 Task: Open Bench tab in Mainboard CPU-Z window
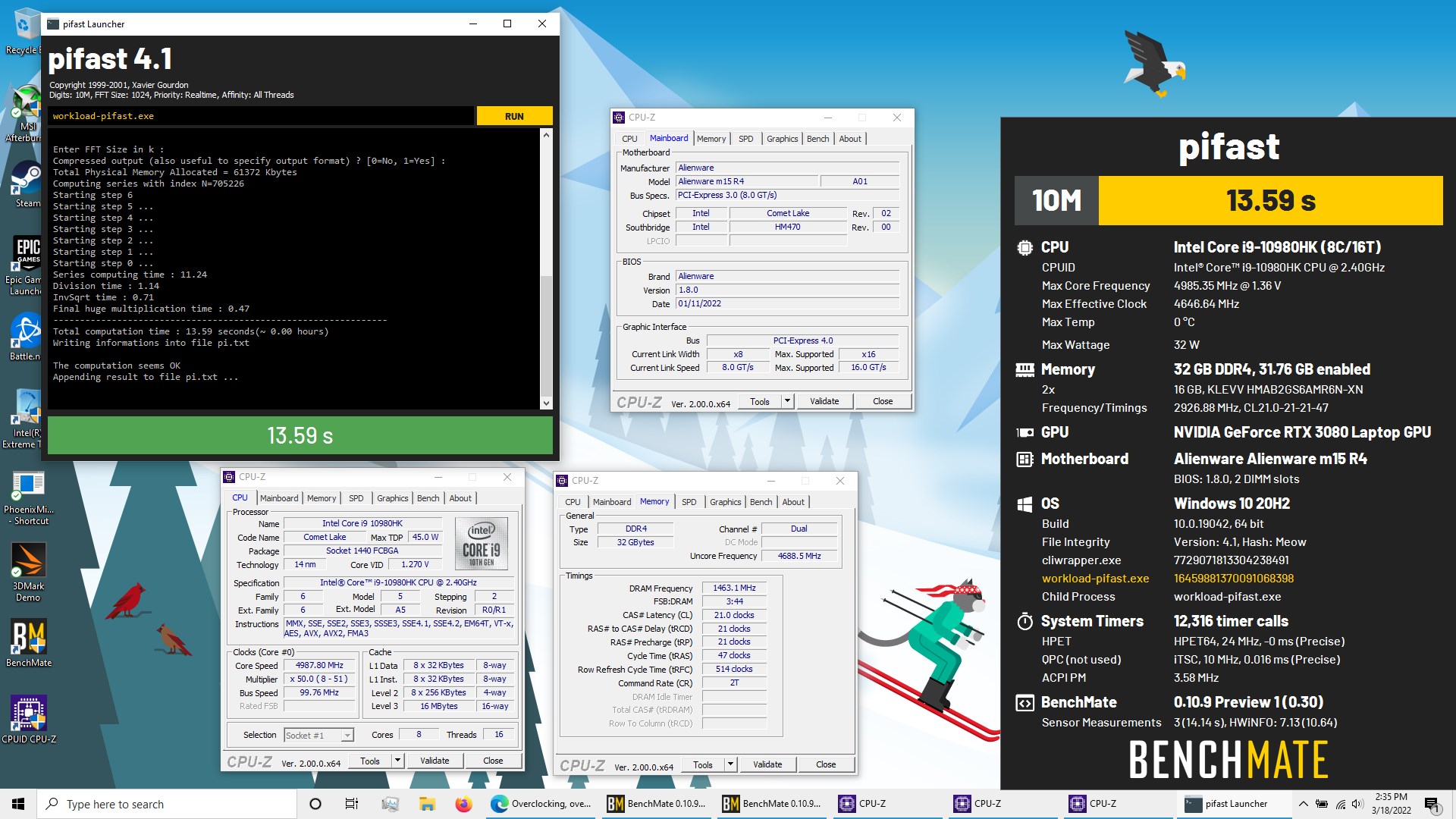click(x=817, y=139)
